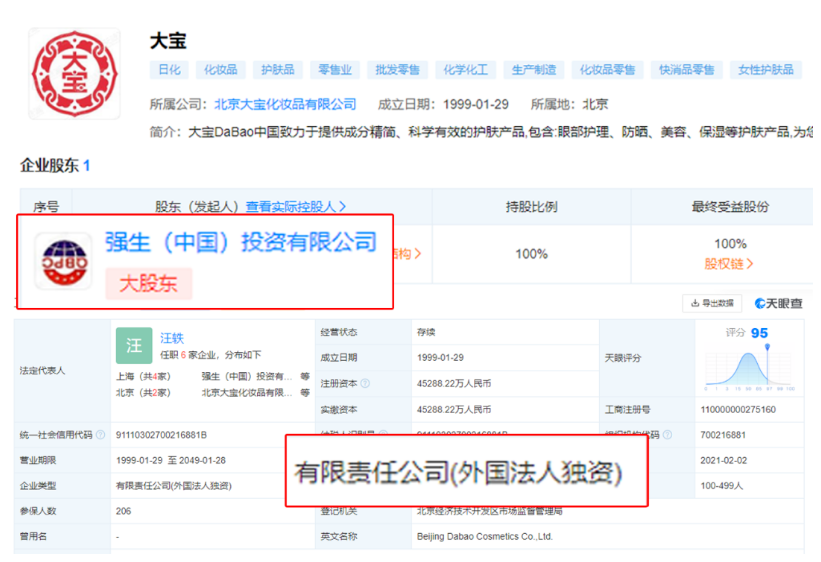
Task: Click 上海（共4家） region entry
Action: pos(143,376)
